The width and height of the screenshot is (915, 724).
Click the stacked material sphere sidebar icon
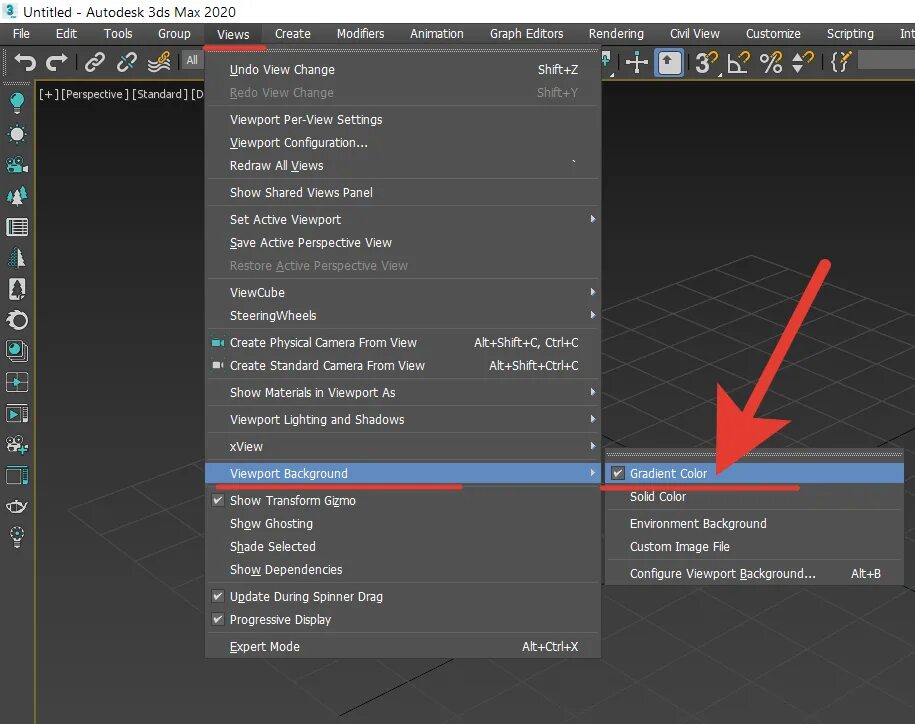click(x=17, y=351)
